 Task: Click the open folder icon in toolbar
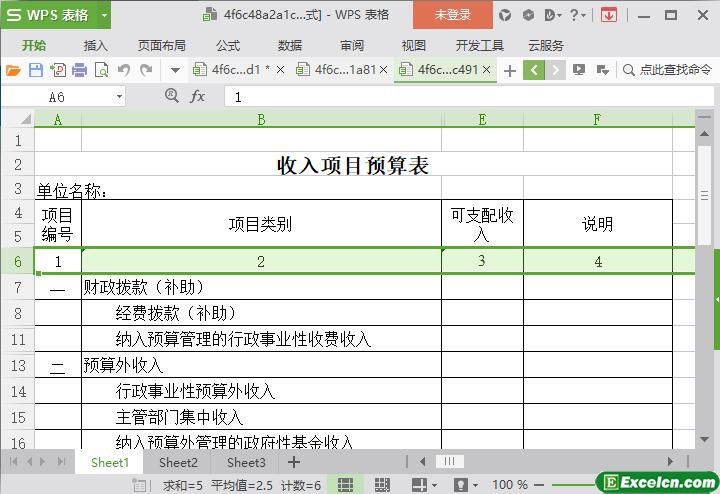13,70
